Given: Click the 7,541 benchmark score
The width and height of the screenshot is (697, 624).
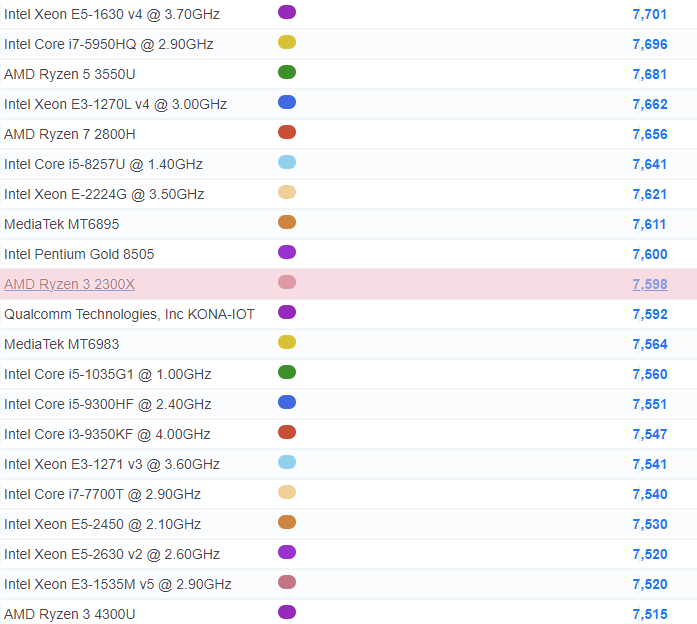Looking at the screenshot, I should point(650,464).
